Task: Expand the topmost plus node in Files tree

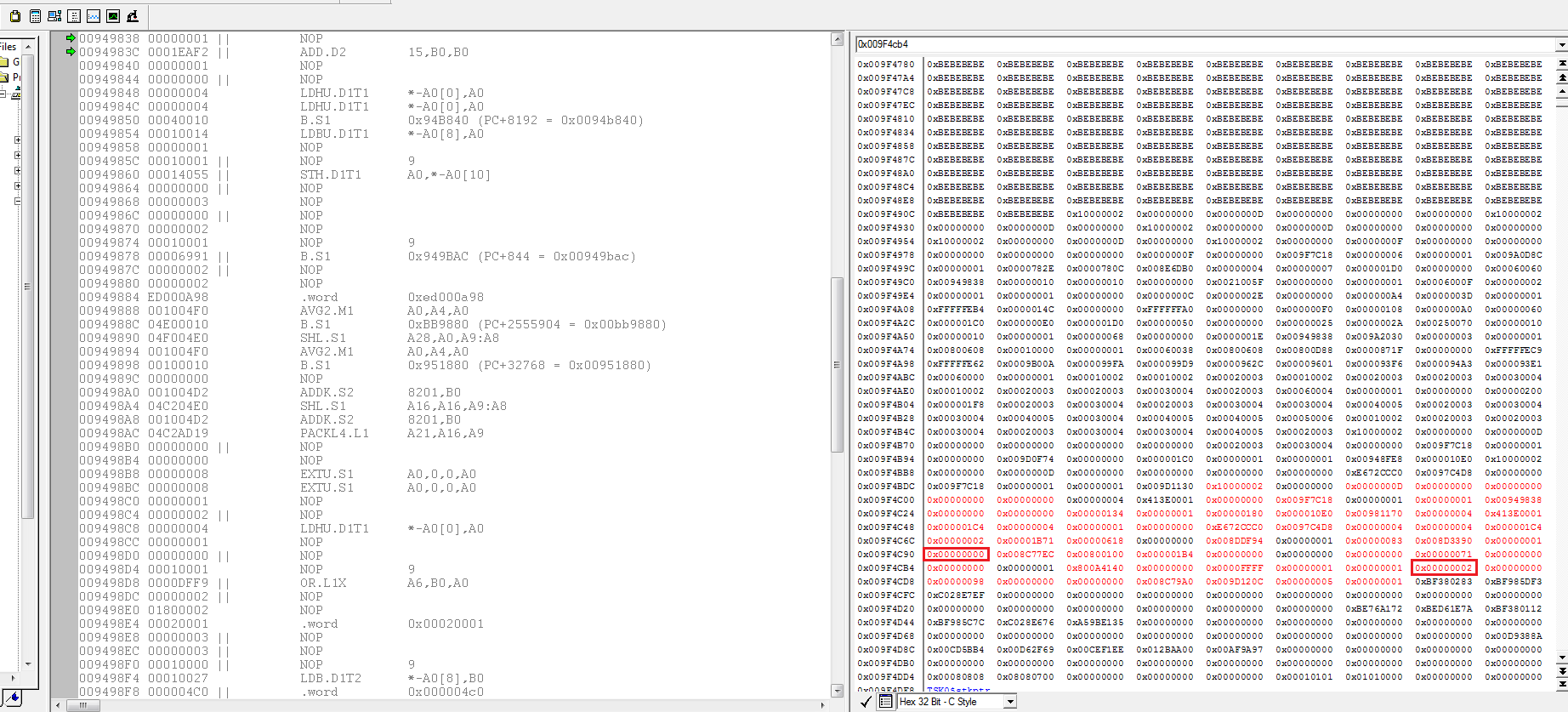Action: point(18,140)
